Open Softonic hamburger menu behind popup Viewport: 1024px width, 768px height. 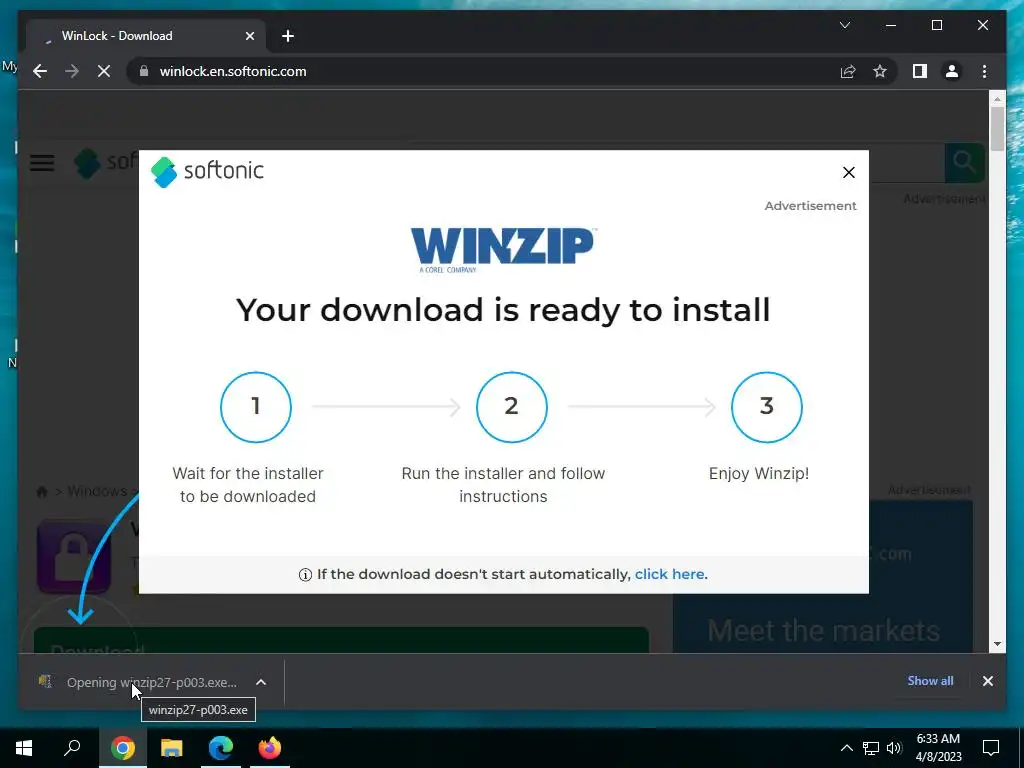[42, 163]
